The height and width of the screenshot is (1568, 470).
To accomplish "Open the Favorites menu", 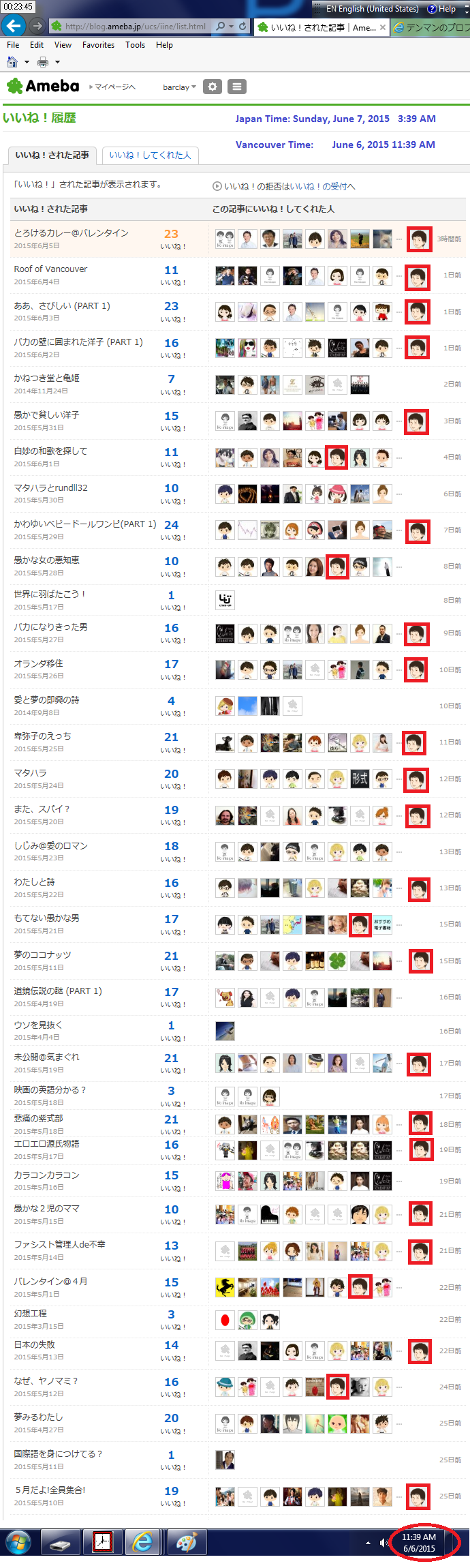I will point(98,45).
